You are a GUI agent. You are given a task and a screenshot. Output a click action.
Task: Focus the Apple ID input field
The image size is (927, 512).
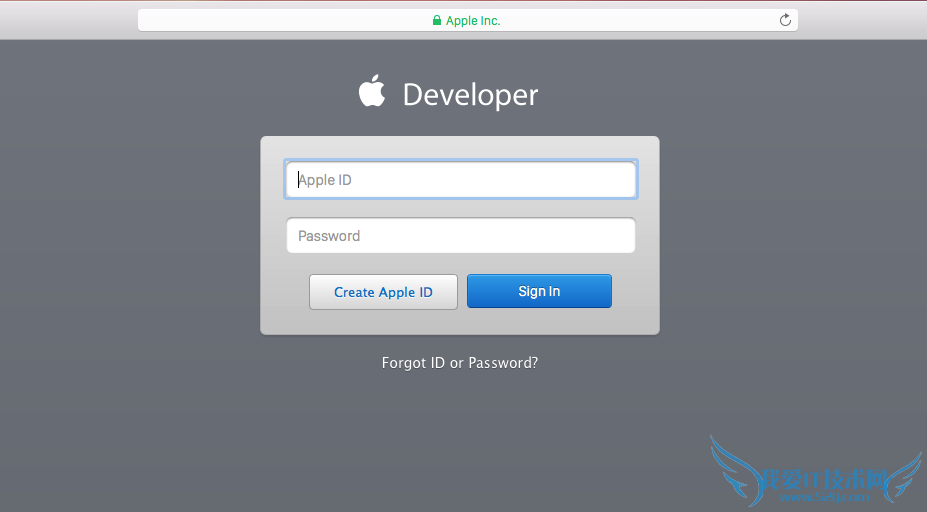point(461,179)
